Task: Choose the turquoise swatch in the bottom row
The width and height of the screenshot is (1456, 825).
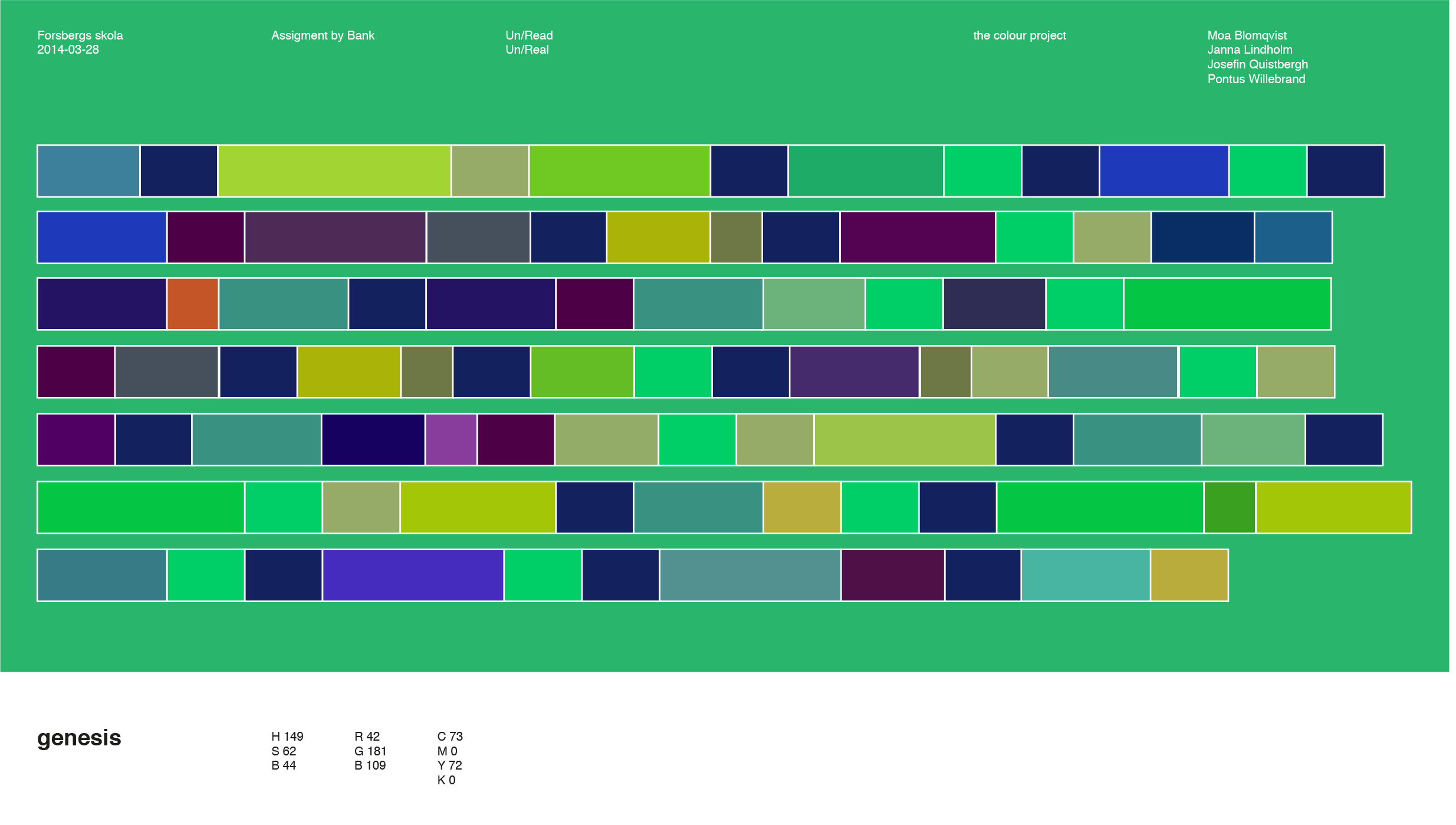Action: tap(1086, 575)
